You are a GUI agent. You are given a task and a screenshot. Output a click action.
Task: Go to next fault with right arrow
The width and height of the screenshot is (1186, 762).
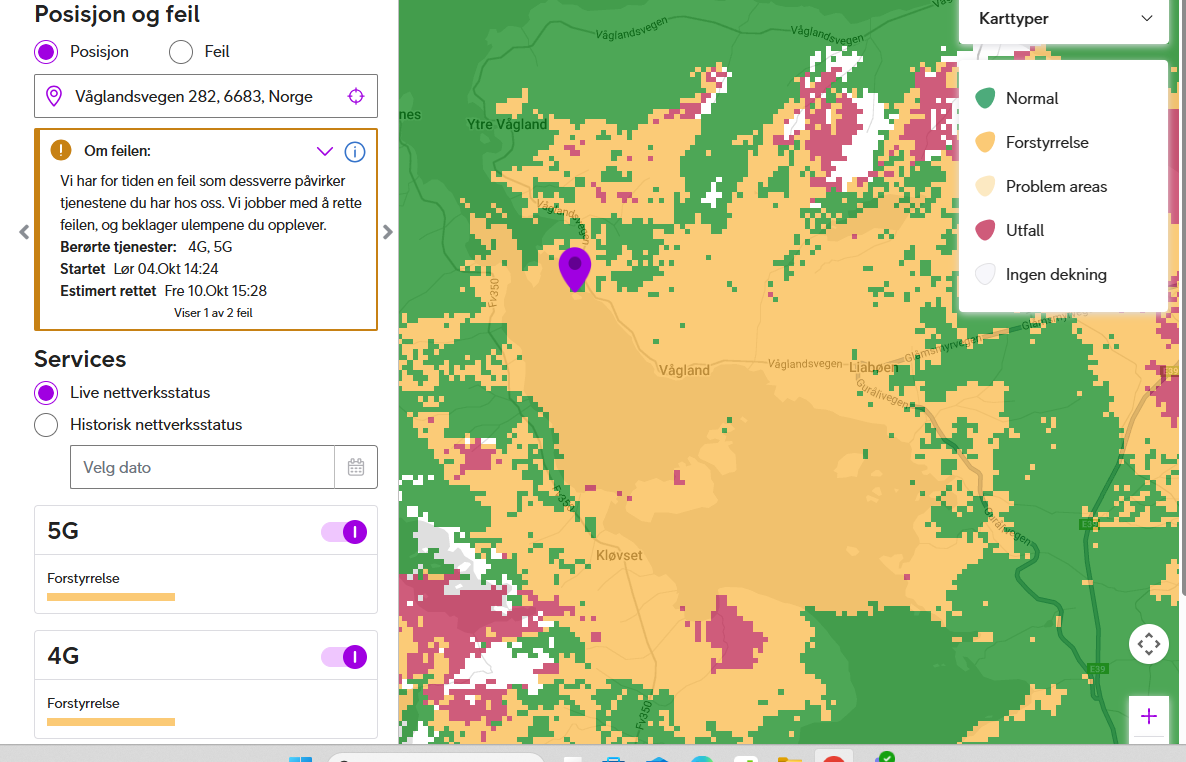(x=388, y=232)
